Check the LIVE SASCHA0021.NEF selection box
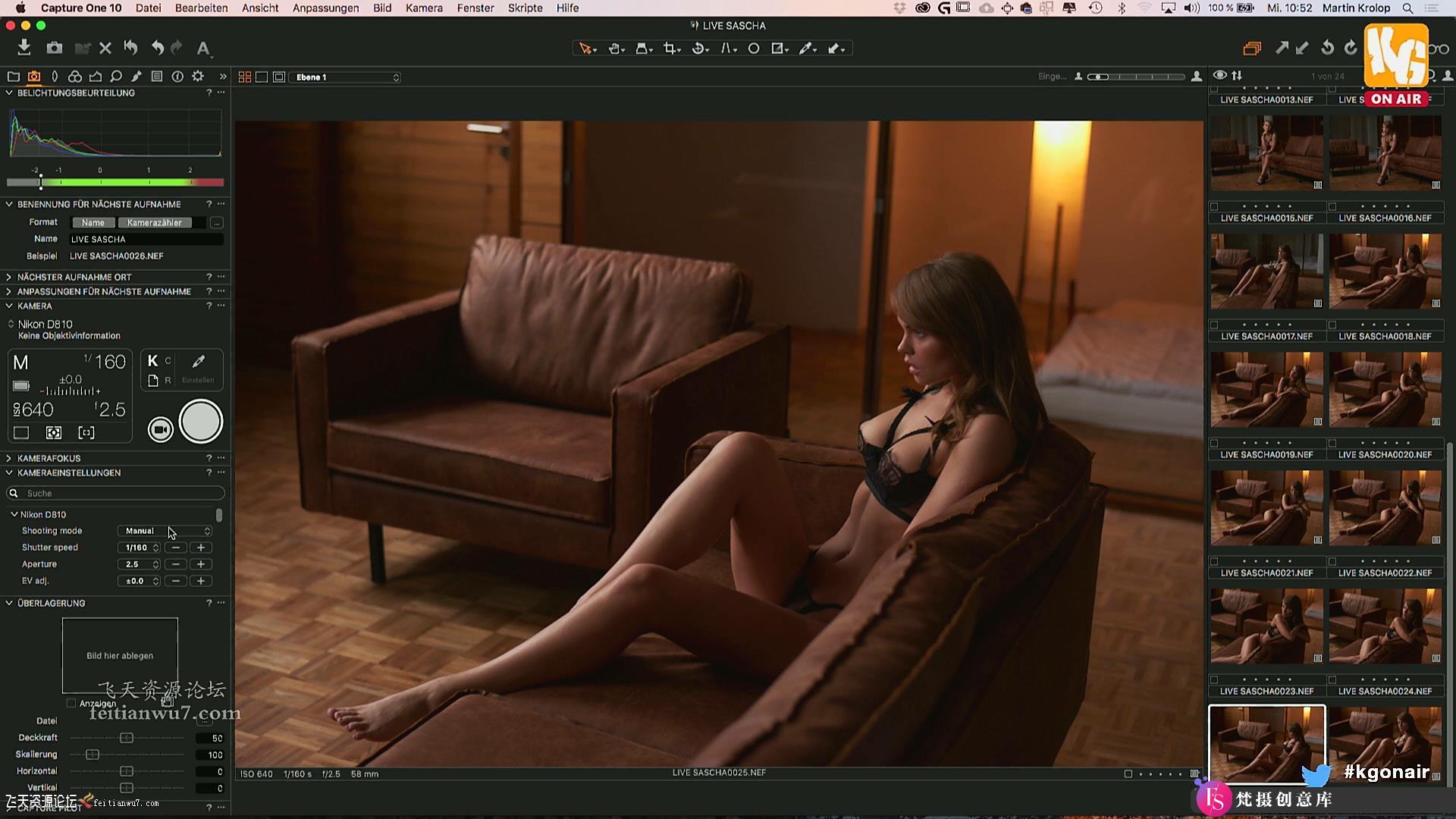Screen dimensions: 1456x819 click(1214, 561)
